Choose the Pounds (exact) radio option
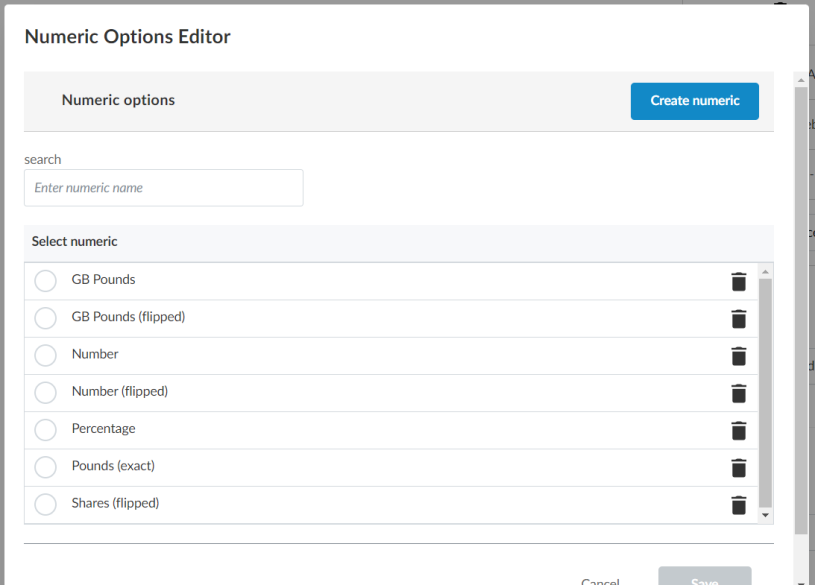 (45, 467)
